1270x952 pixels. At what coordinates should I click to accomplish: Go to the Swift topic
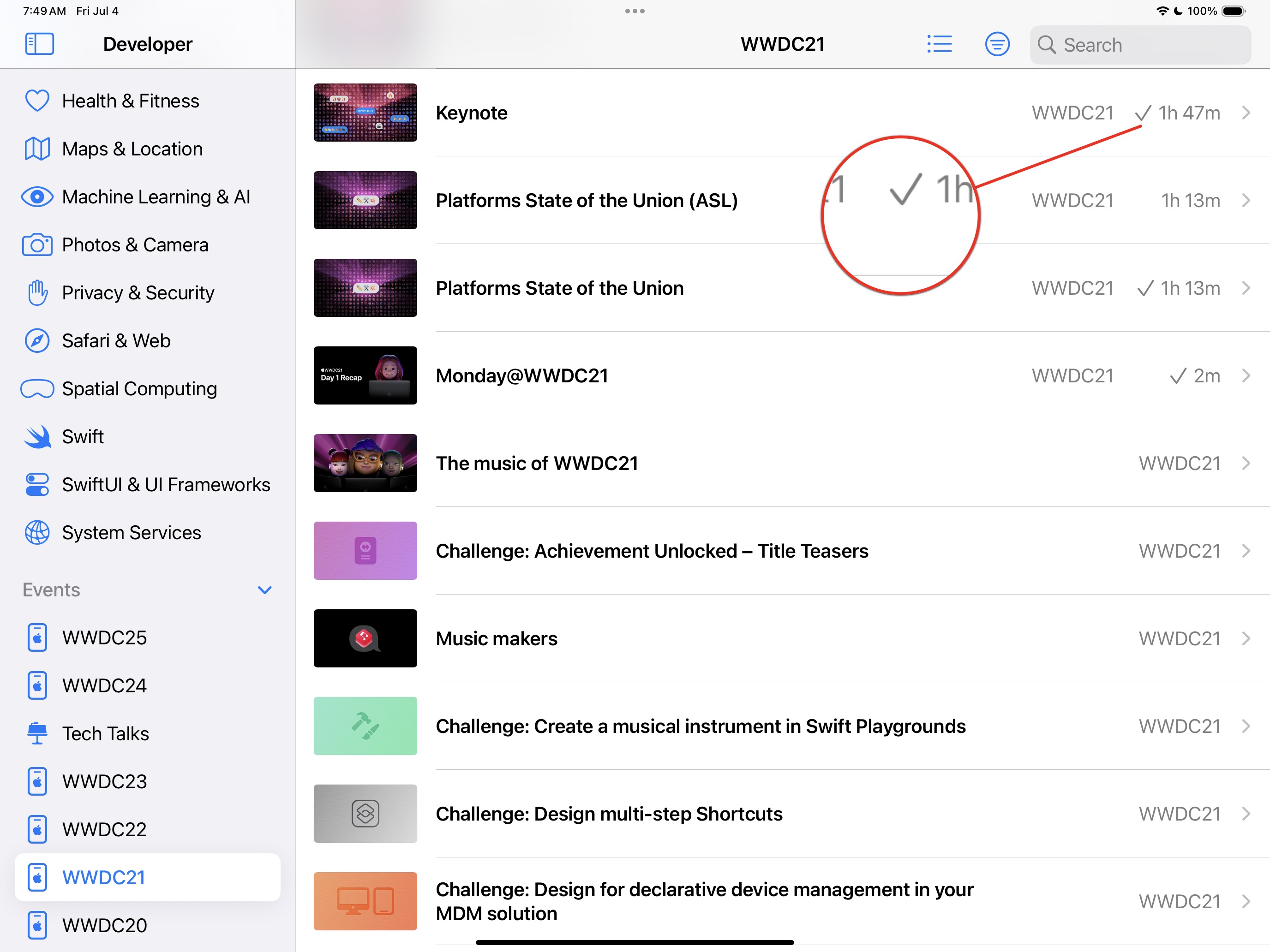[x=148, y=437]
